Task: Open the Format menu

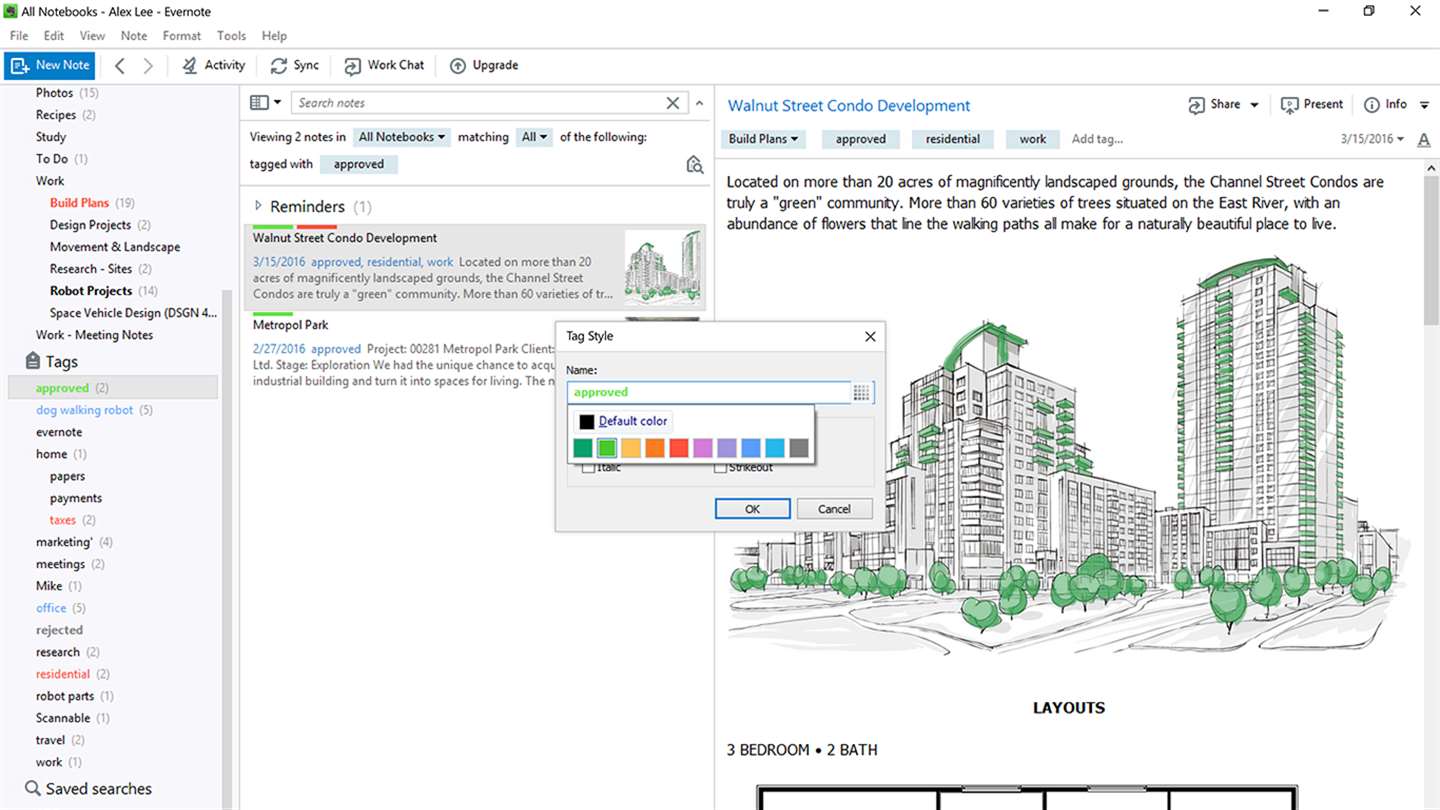Action: (x=182, y=36)
